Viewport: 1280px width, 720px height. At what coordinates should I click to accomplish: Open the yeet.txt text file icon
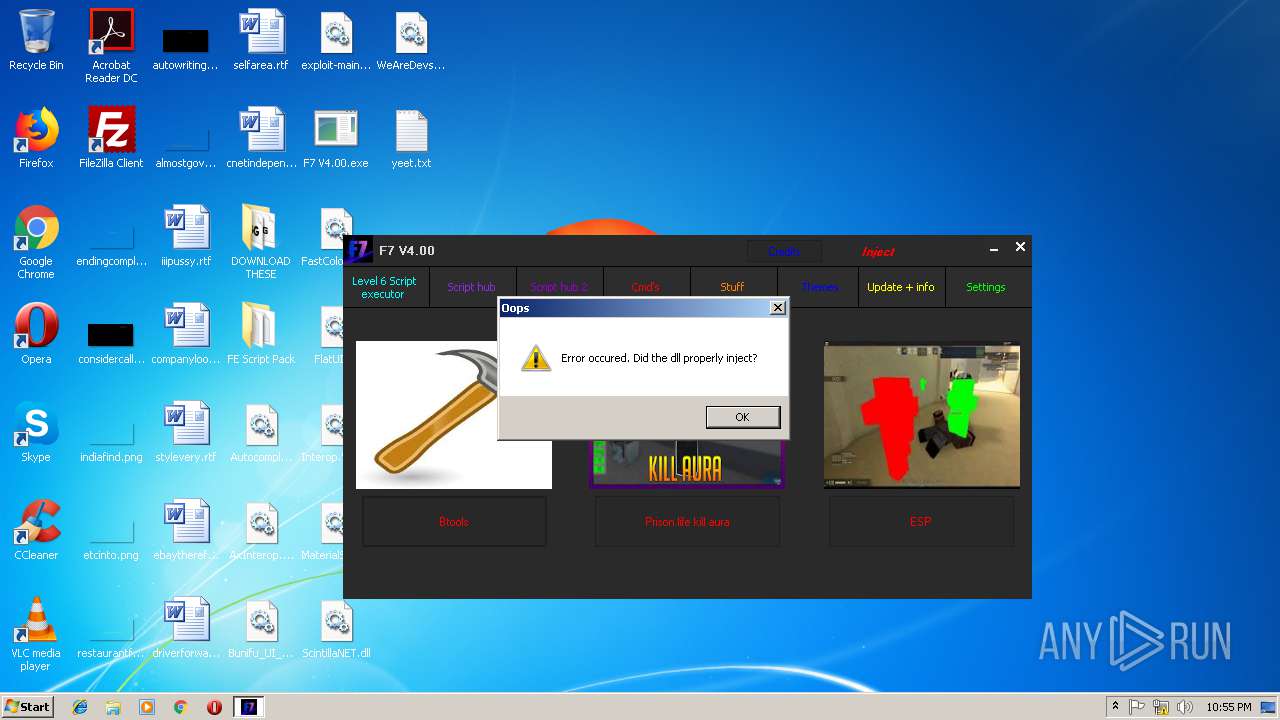tap(411, 139)
